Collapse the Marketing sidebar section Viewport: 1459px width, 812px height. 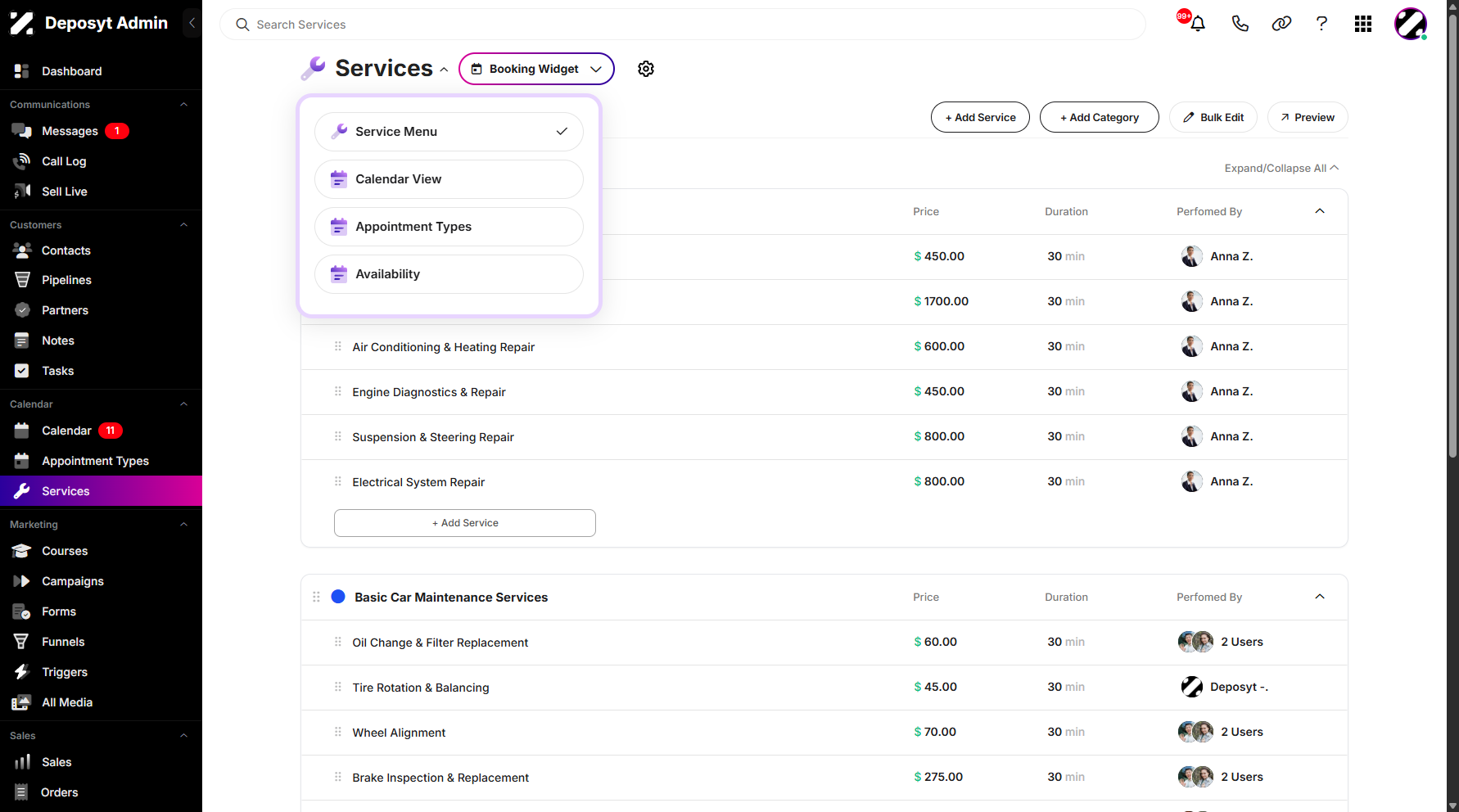pyautogui.click(x=183, y=525)
